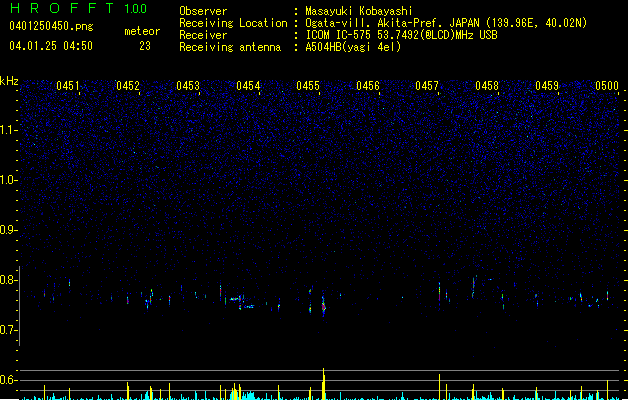The height and width of the screenshot is (400, 629).
Task: Click the meteor count value 23
Action: pos(145,46)
